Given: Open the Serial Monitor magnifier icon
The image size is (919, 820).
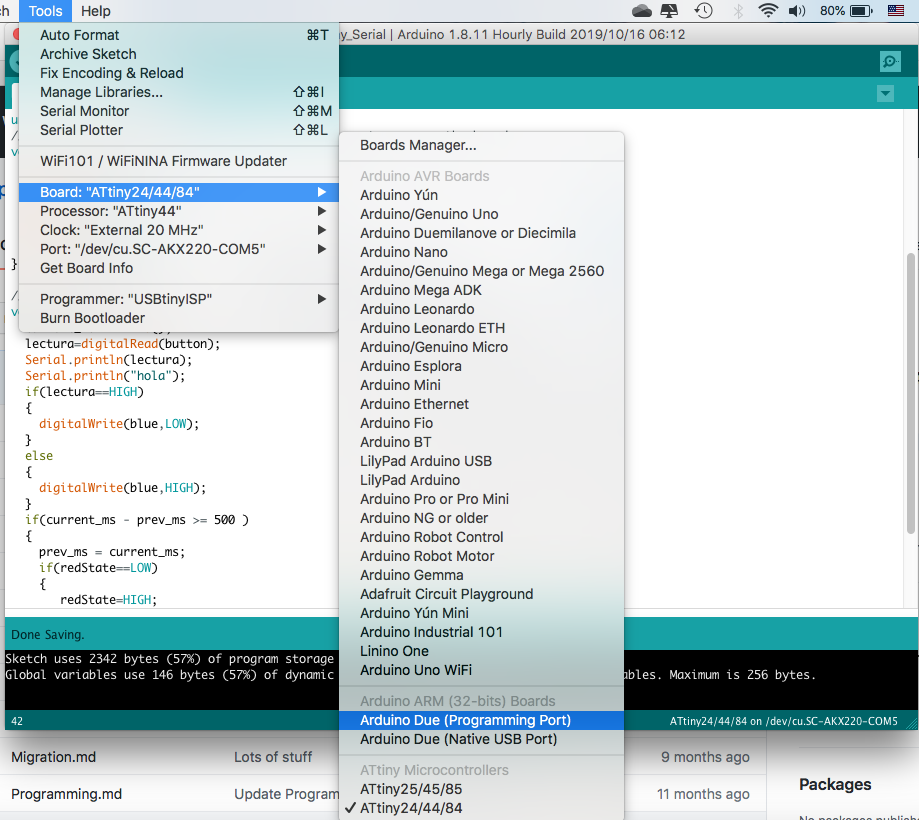Looking at the screenshot, I should [x=890, y=61].
